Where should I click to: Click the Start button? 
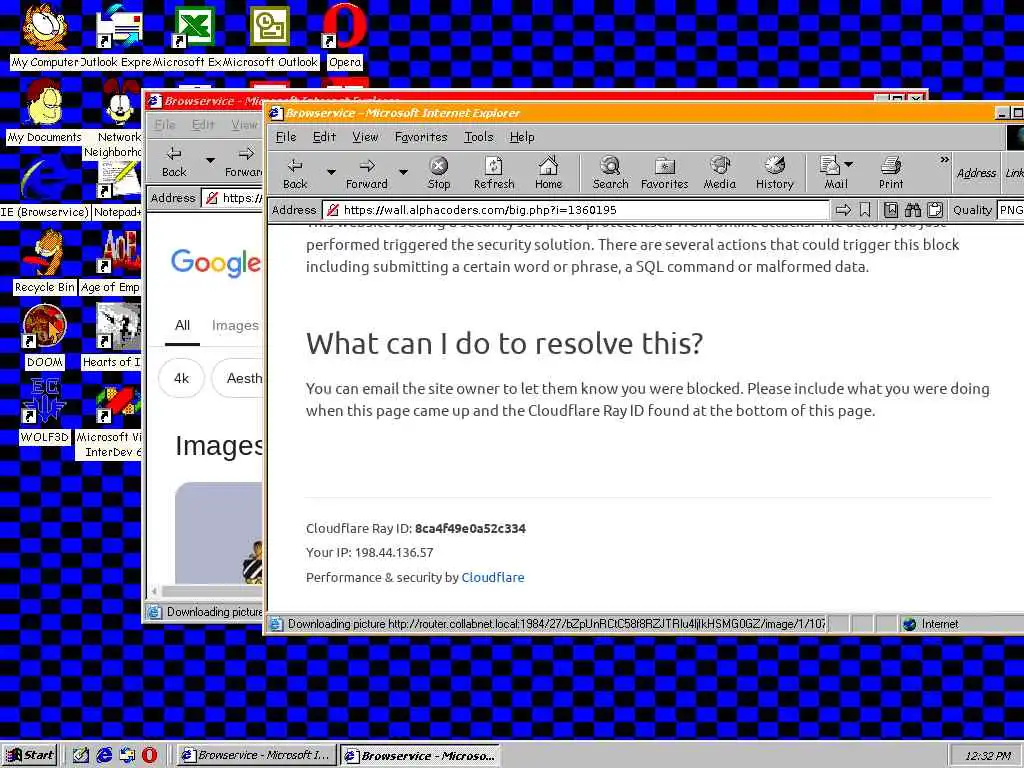(x=30, y=756)
